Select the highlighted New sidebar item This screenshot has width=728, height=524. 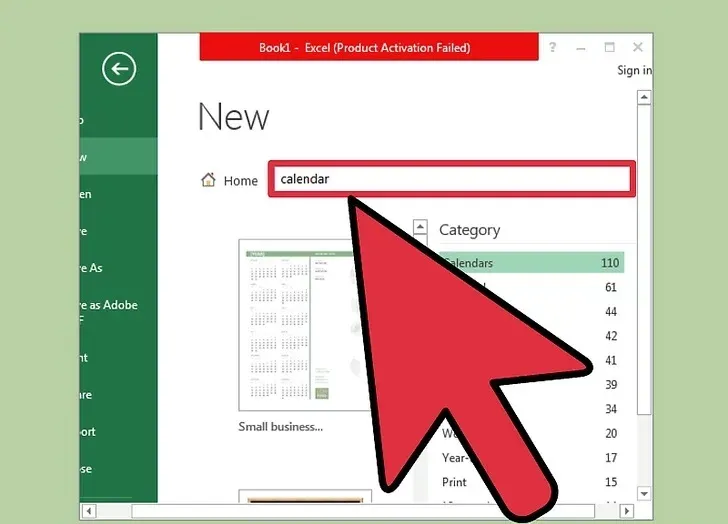[x=118, y=156]
